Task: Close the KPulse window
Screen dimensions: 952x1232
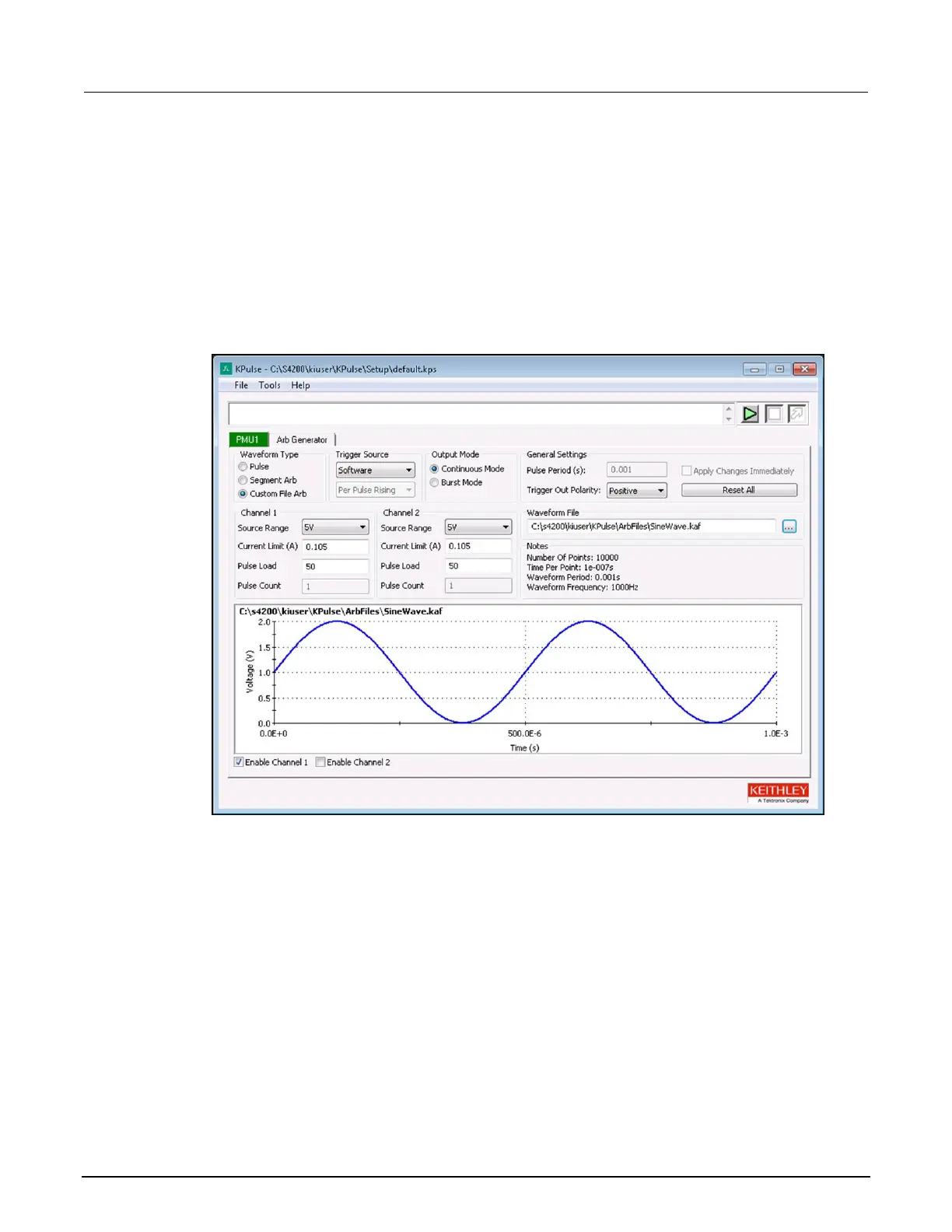Action: pyautogui.click(x=804, y=369)
